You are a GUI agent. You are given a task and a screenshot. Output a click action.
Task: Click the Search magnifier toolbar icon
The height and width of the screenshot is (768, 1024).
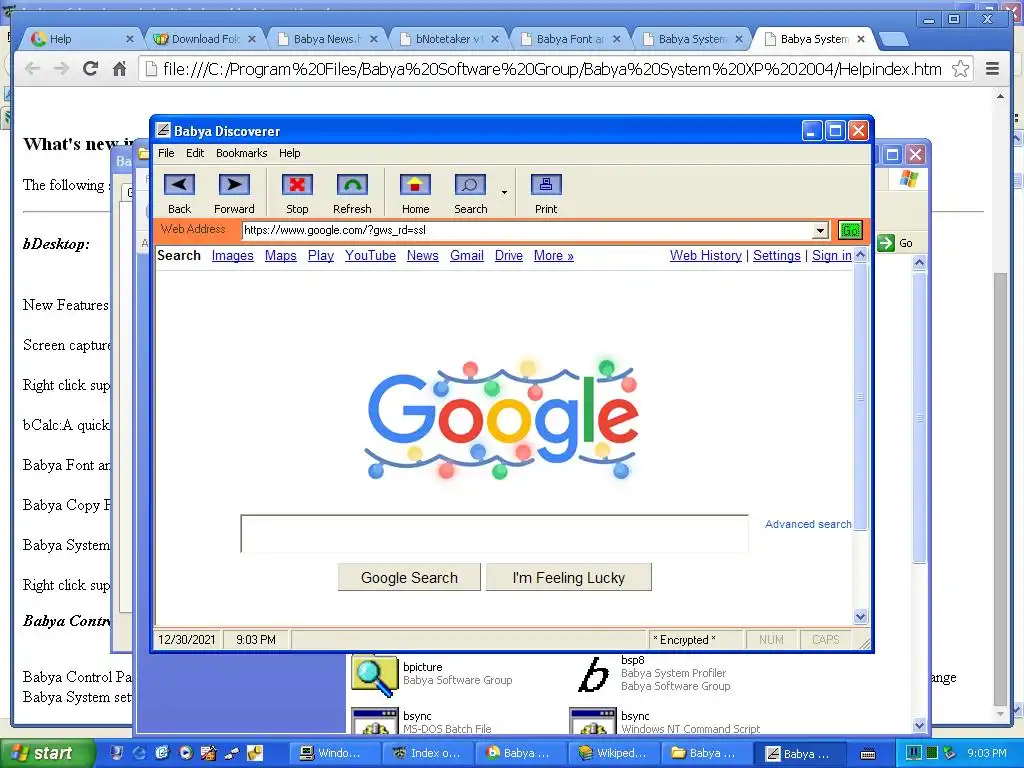click(x=470, y=185)
